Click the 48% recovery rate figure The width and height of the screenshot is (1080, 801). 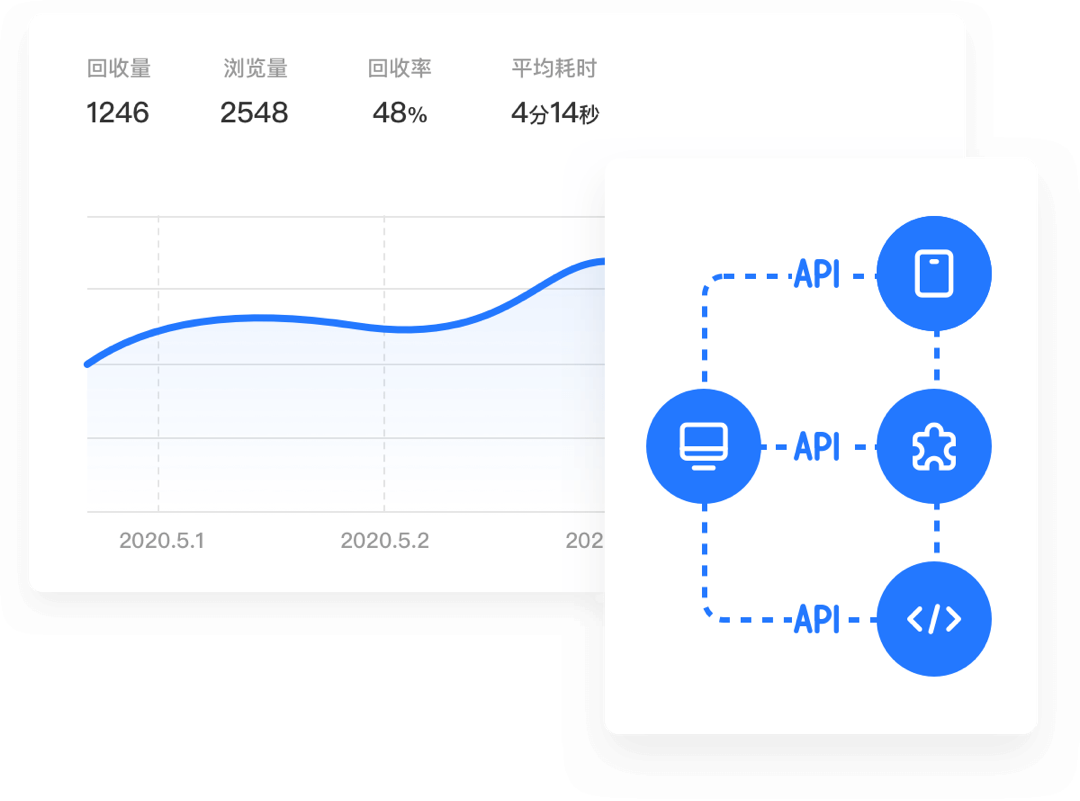click(x=399, y=113)
